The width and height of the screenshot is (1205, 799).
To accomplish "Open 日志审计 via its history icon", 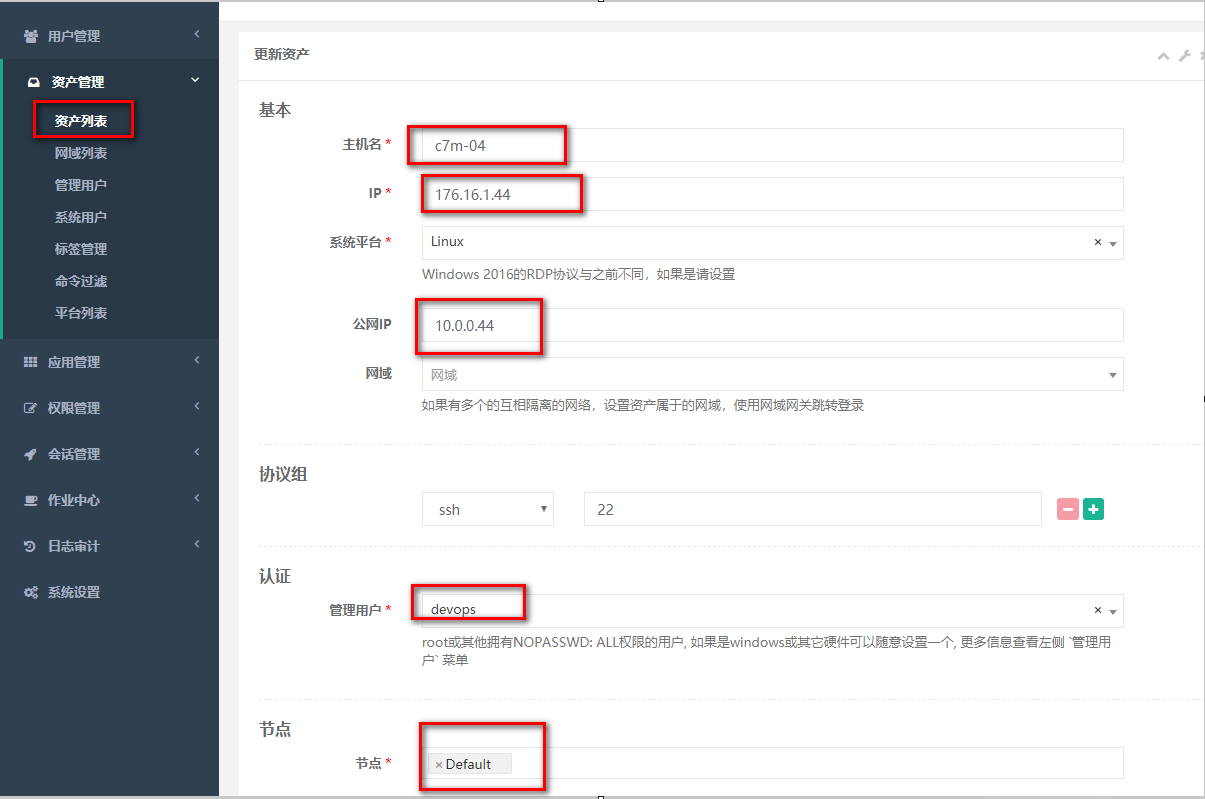I will coord(27,546).
